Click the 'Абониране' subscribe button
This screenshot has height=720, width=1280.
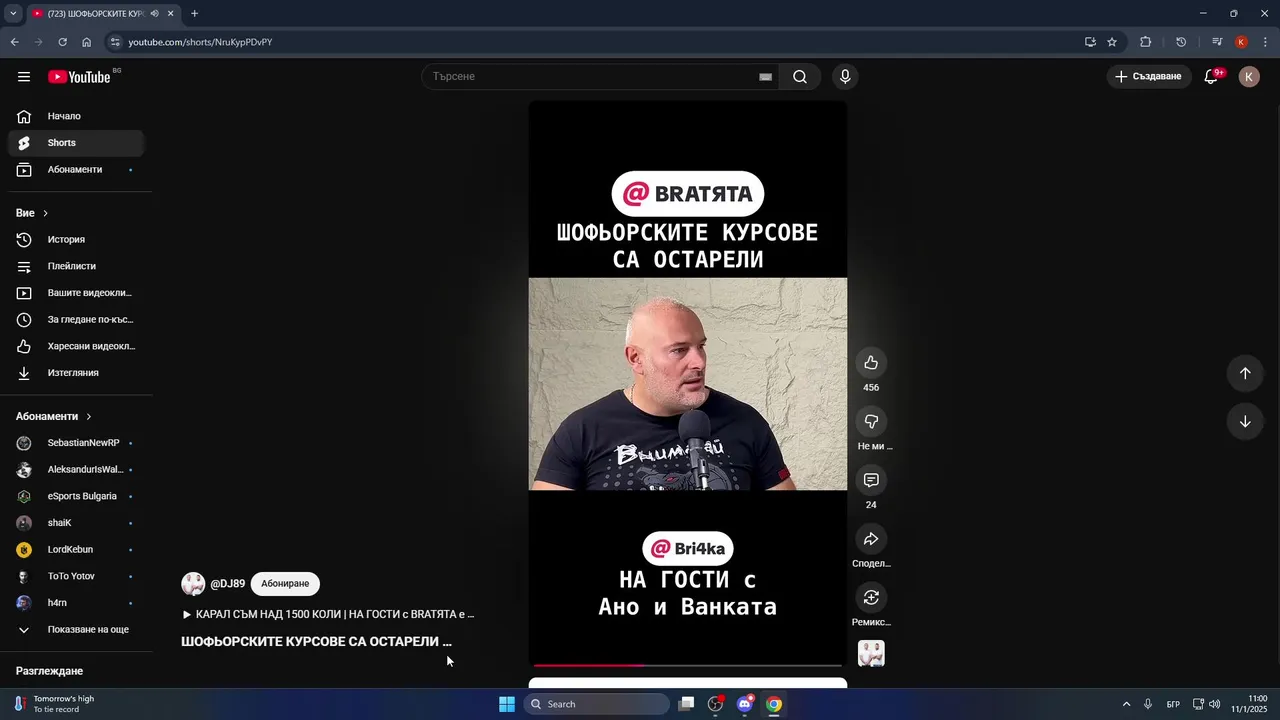coord(285,584)
